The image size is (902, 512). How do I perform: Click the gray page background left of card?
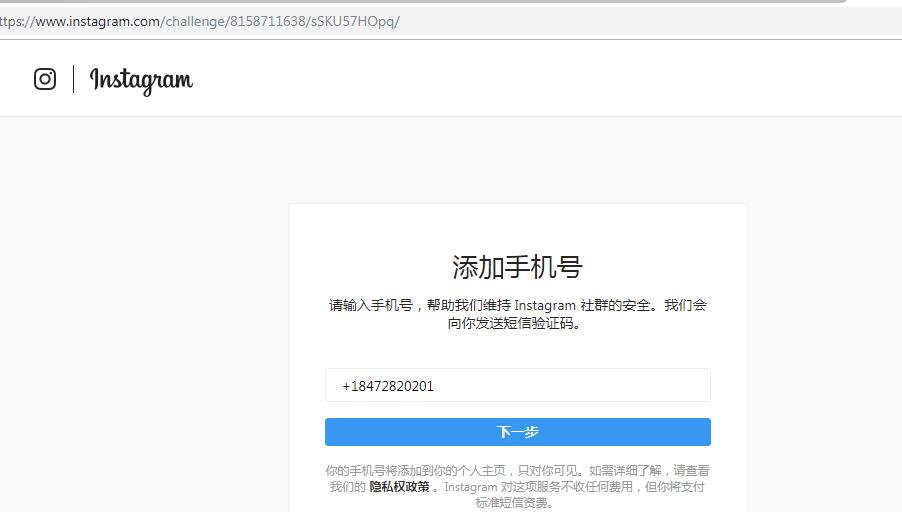(140, 330)
